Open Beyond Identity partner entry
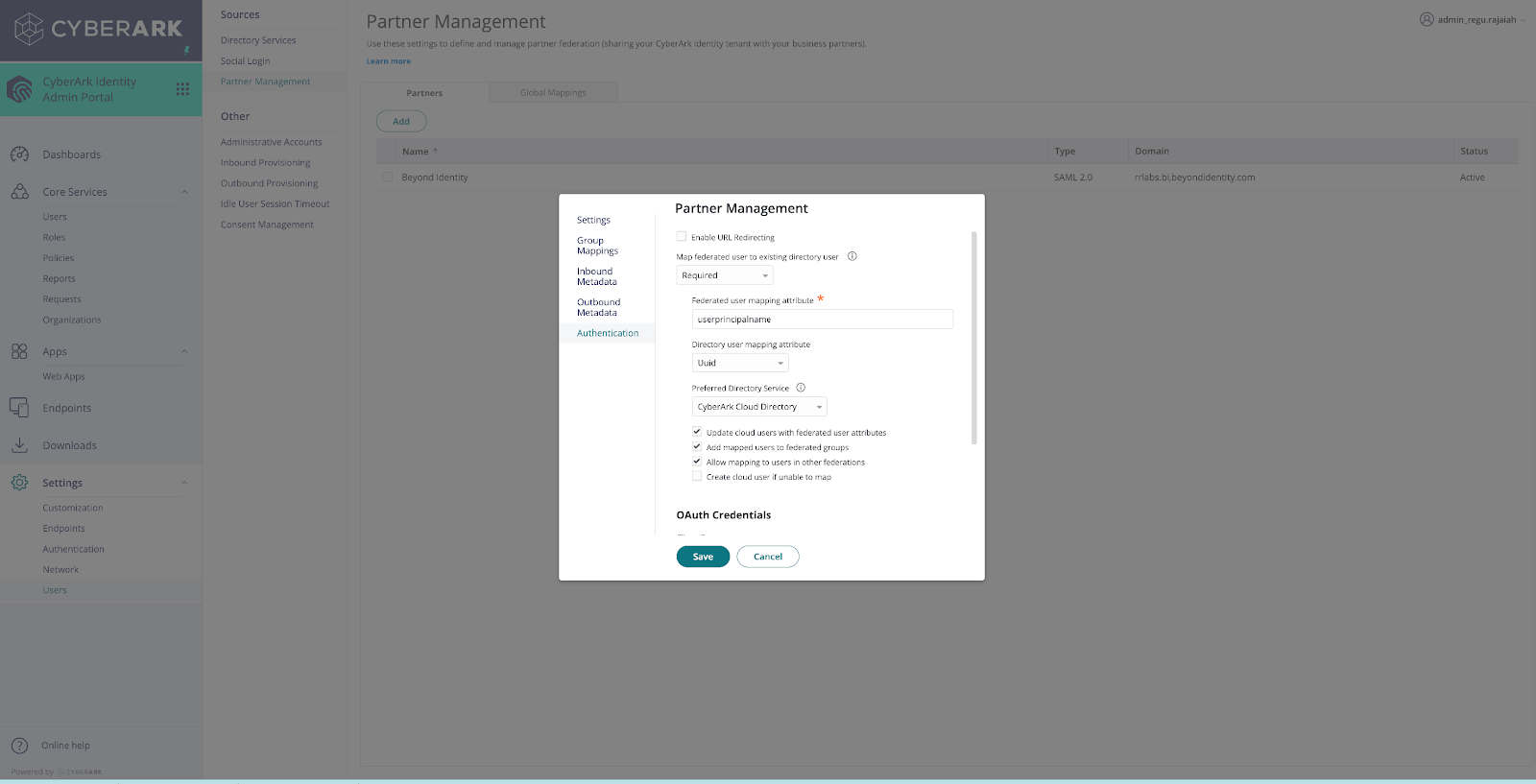1536x784 pixels. click(x=435, y=178)
